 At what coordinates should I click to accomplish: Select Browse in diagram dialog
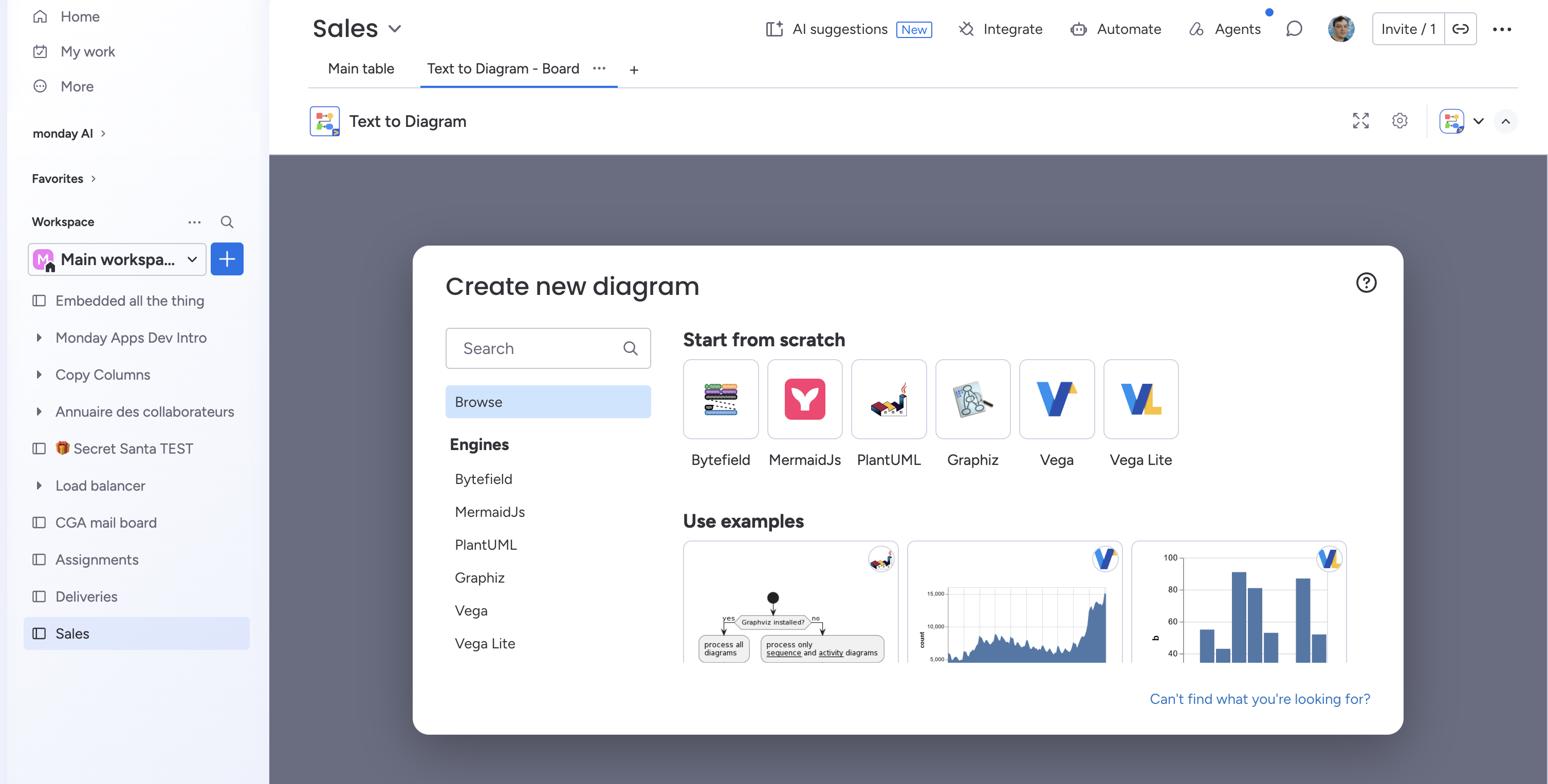pyautogui.click(x=548, y=402)
